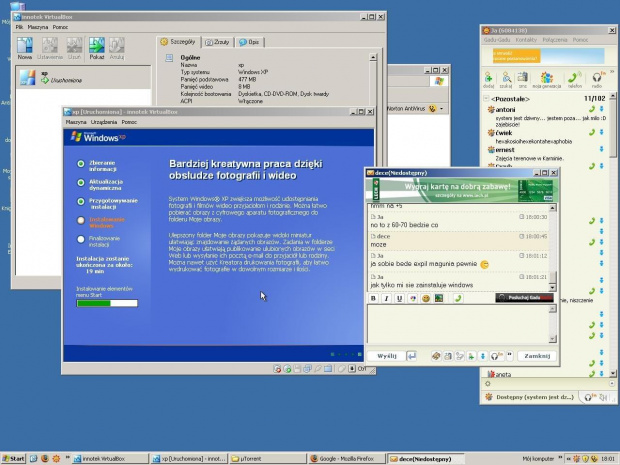Click the CD/DVD status icon in VM status bar

(x=287, y=369)
